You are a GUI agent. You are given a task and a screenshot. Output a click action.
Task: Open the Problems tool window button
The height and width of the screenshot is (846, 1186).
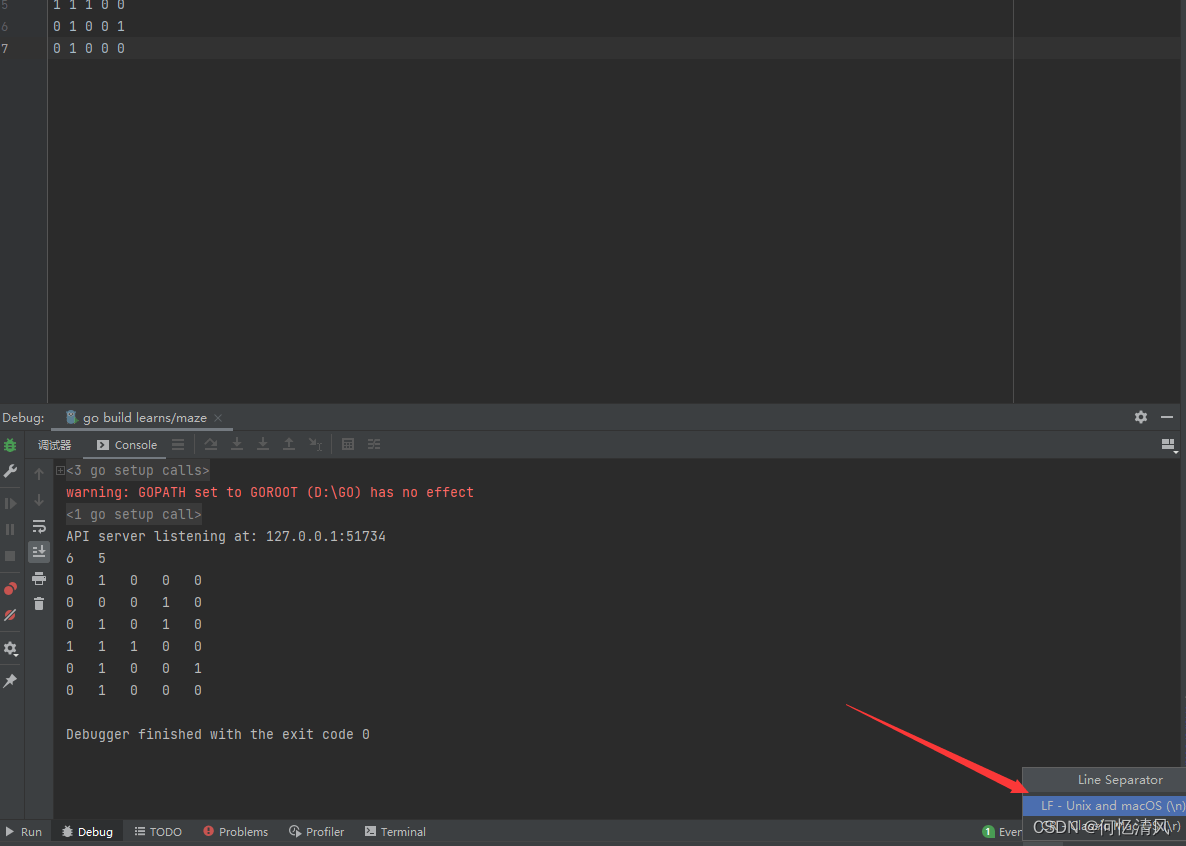coord(235,832)
